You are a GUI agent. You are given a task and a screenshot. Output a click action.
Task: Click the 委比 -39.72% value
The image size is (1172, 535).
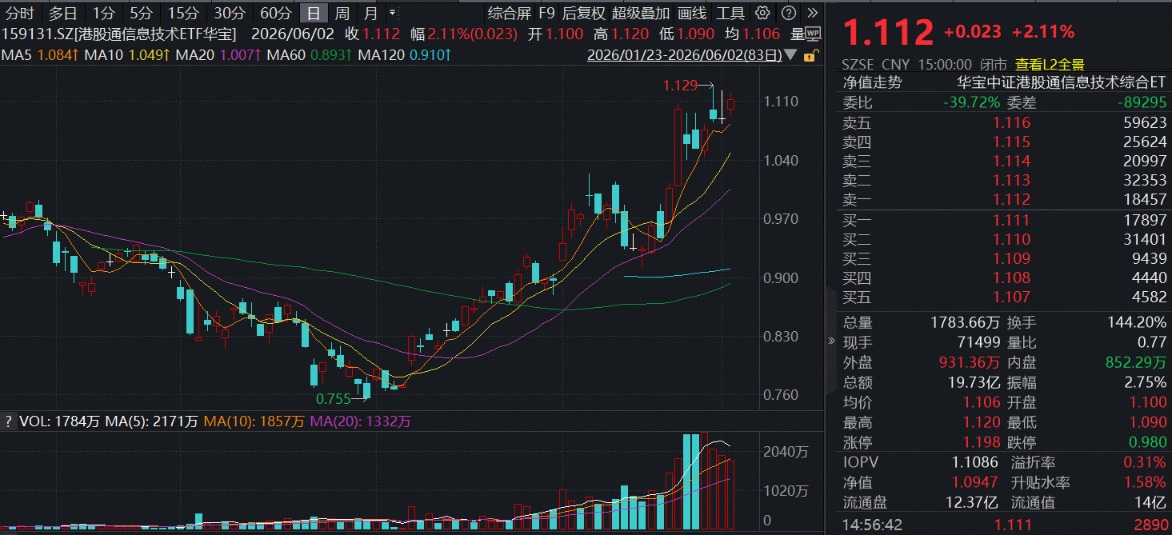pyautogui.click(x=972, y=102)
